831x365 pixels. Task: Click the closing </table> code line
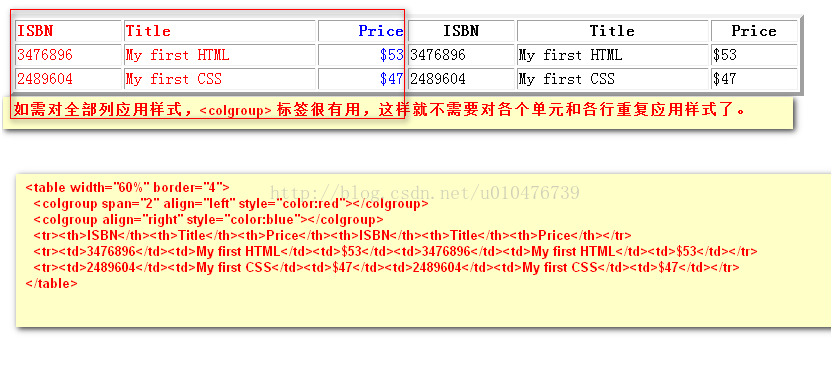click(51, 283)
